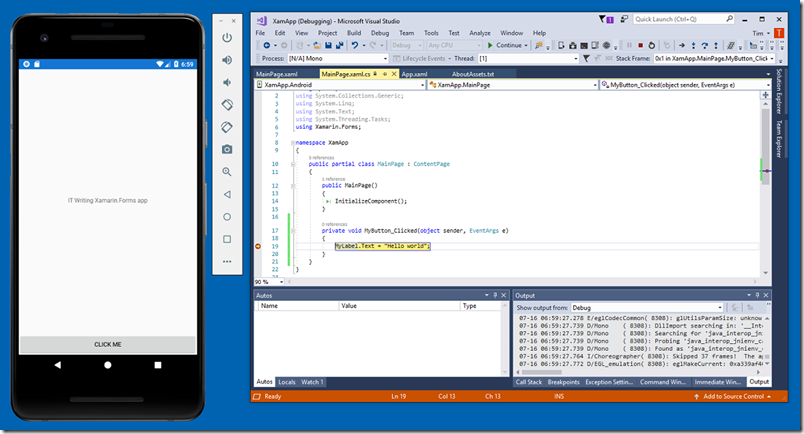Toggle pin on MainPage.xaml.cs tab
The height and width of the screenshot is (434, 804).
[385, 74]
